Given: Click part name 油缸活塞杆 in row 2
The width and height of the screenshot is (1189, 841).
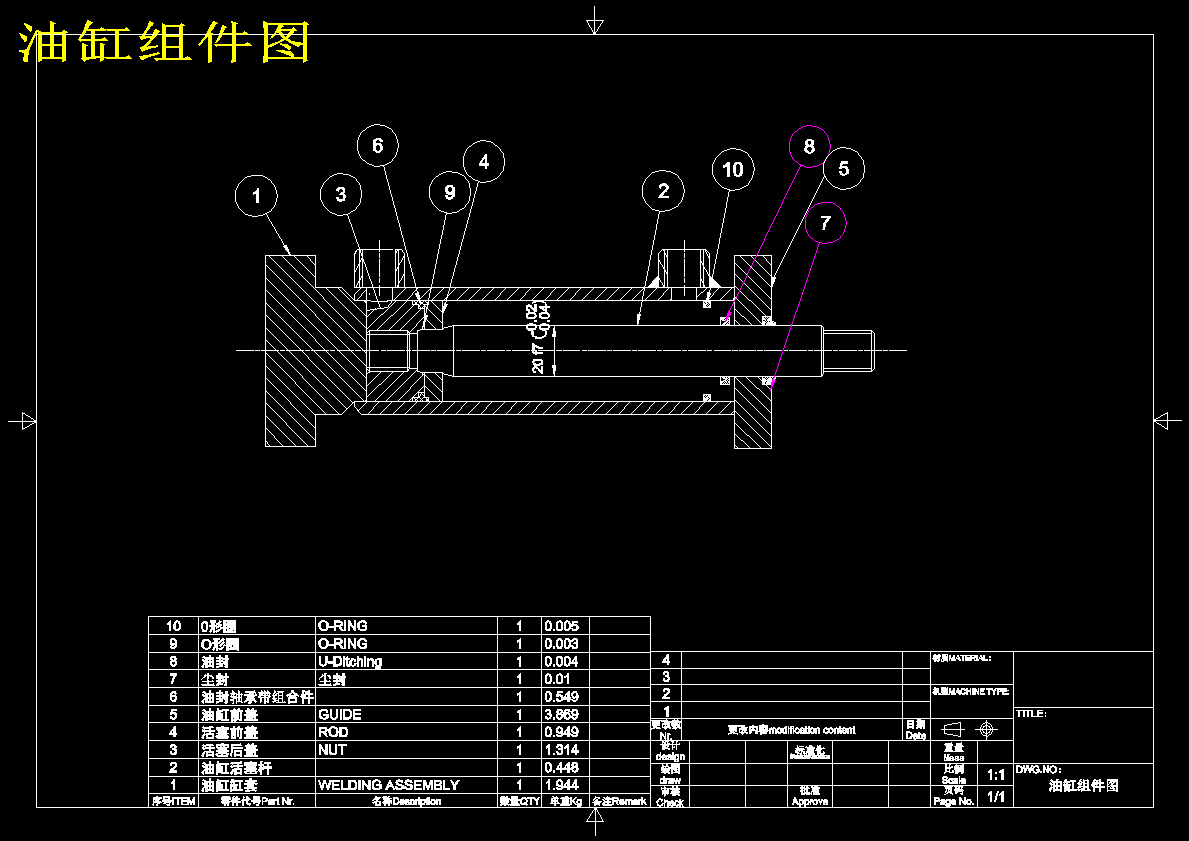Looking at the screenshot, I should tap(237, 767).
